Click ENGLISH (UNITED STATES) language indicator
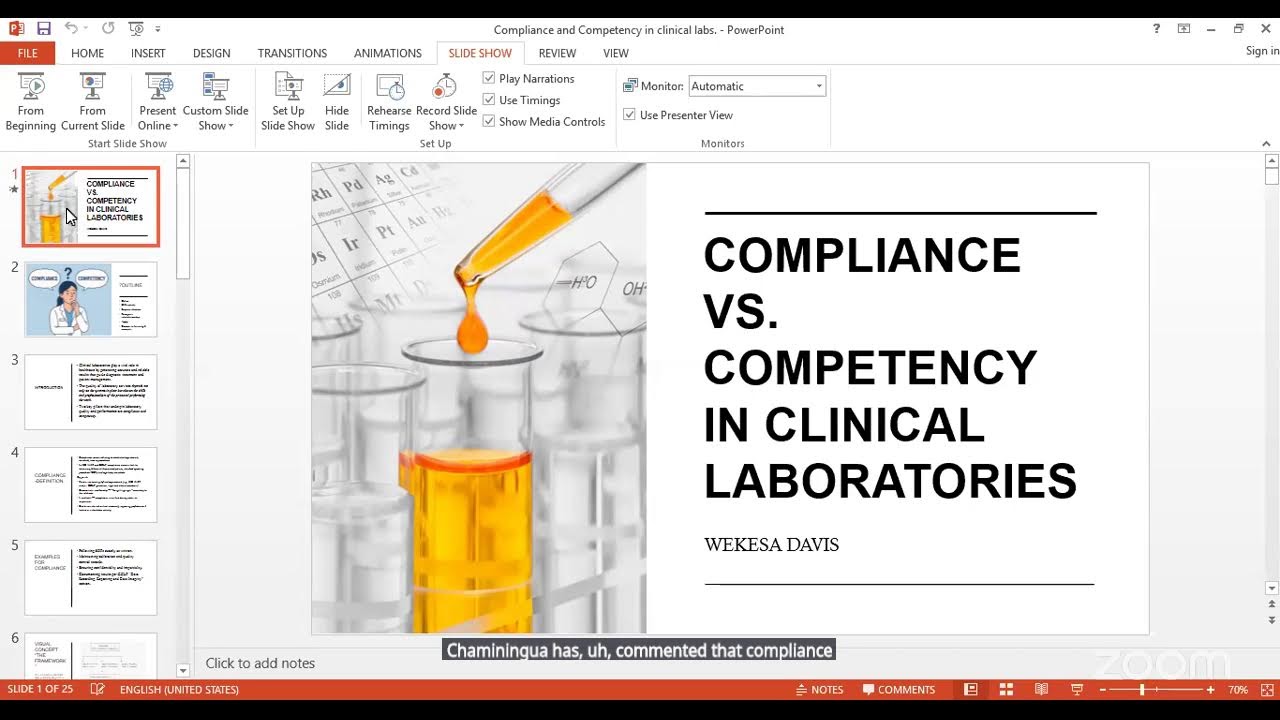This screenshot has width=1280, height=720. click(x=179, y=690)
